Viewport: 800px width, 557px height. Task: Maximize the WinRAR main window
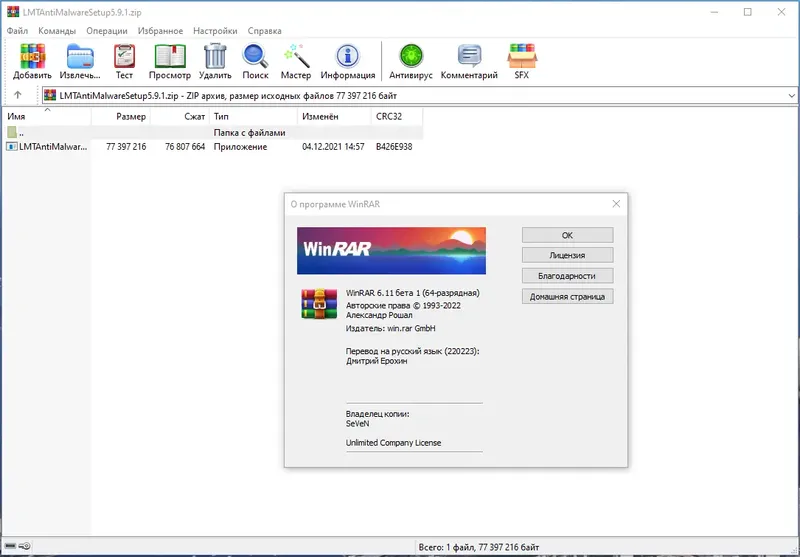[747, 12]
